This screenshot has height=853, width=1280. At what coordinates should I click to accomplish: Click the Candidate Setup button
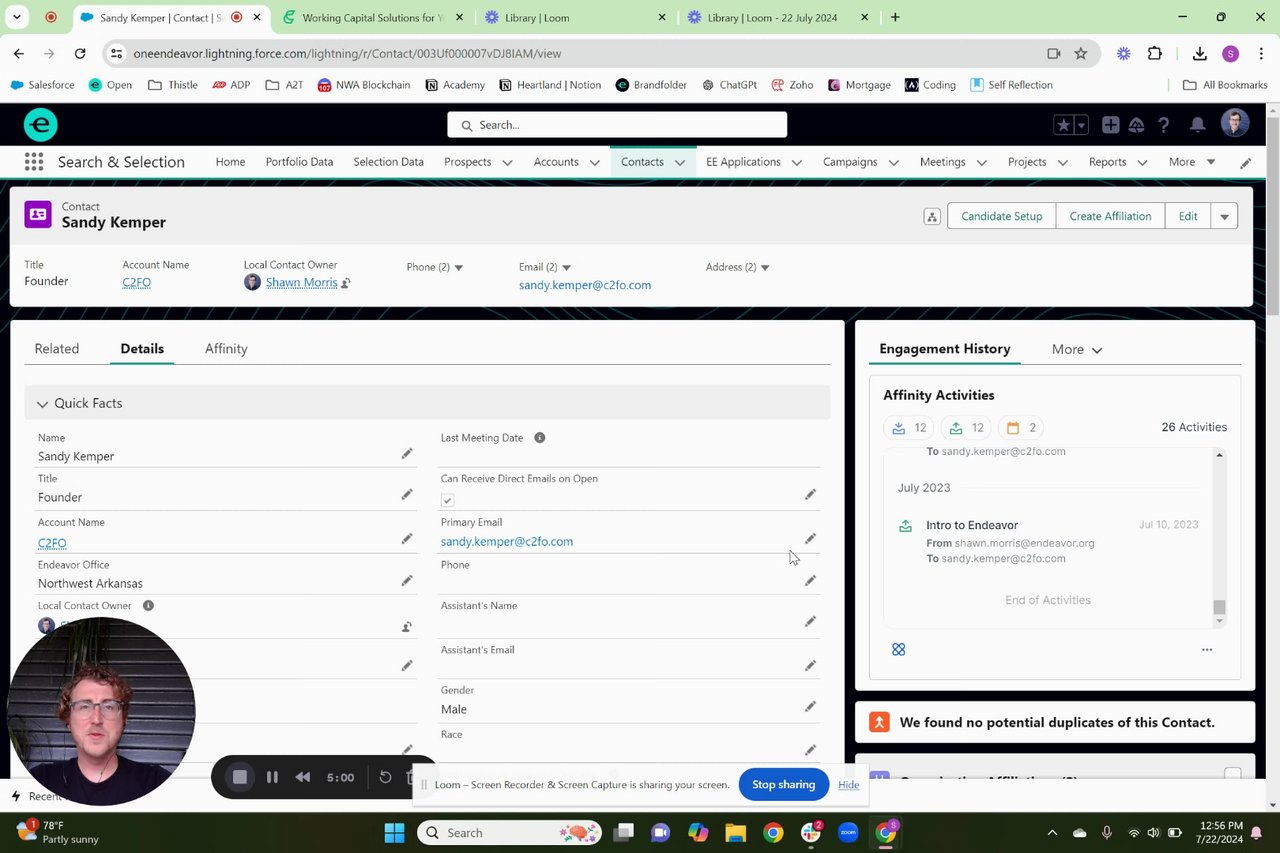tap(1001, 216)
